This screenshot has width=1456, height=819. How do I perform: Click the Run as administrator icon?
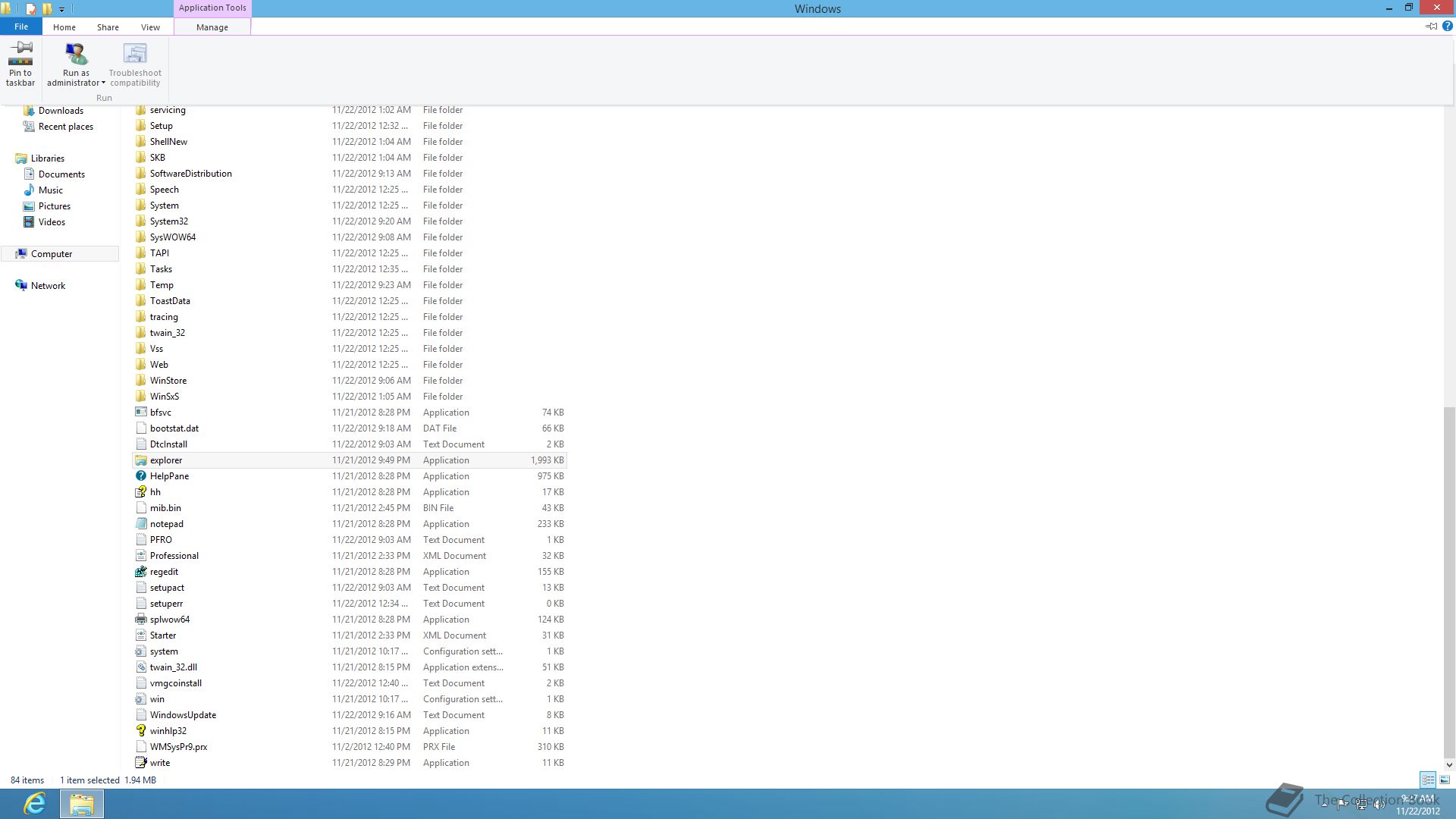tap(76, 53)
